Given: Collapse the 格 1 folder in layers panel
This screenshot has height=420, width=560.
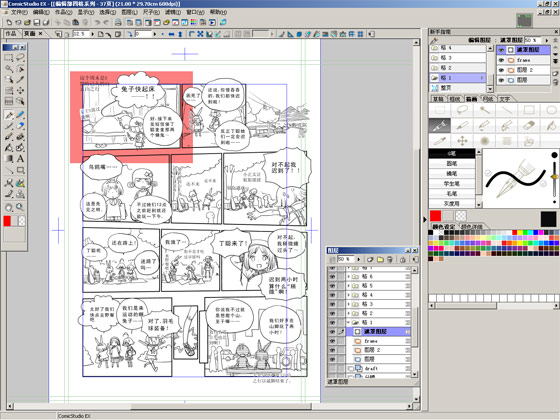Looking at the screenshot, I should [349, 322].
